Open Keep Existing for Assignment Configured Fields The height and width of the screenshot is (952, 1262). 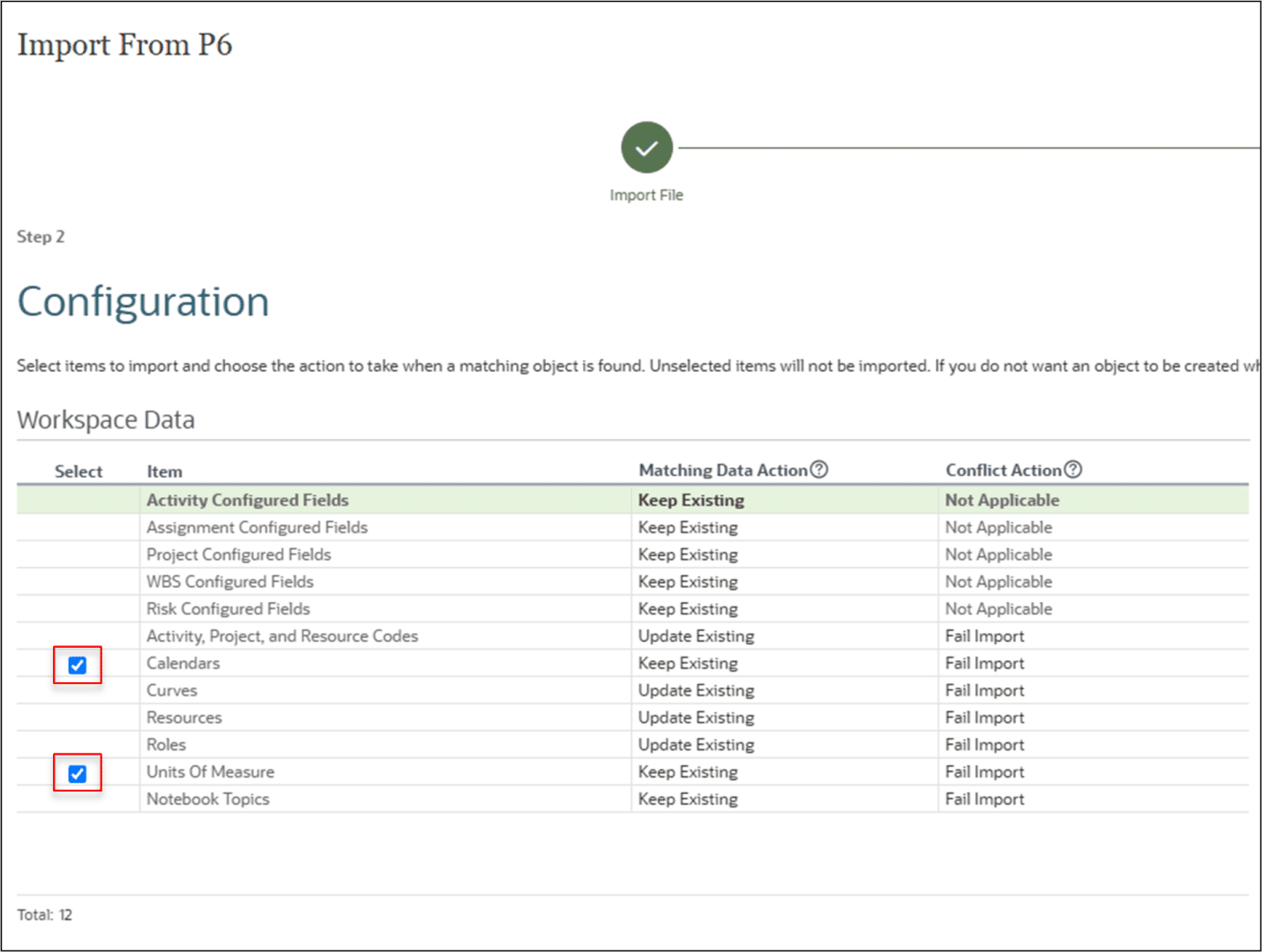click(688, 527)
